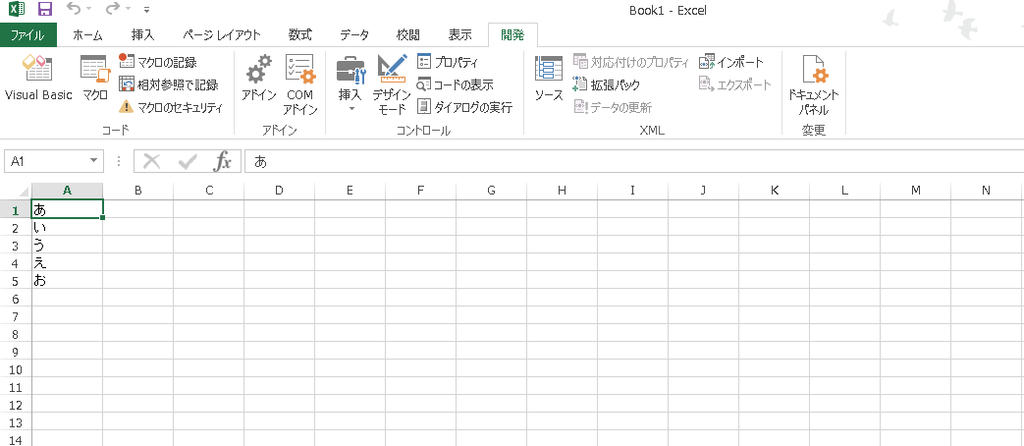This screenshot has width=1024, height=446.
Task: Click the Name Box showing A1
Action: [x=46, y=161]
